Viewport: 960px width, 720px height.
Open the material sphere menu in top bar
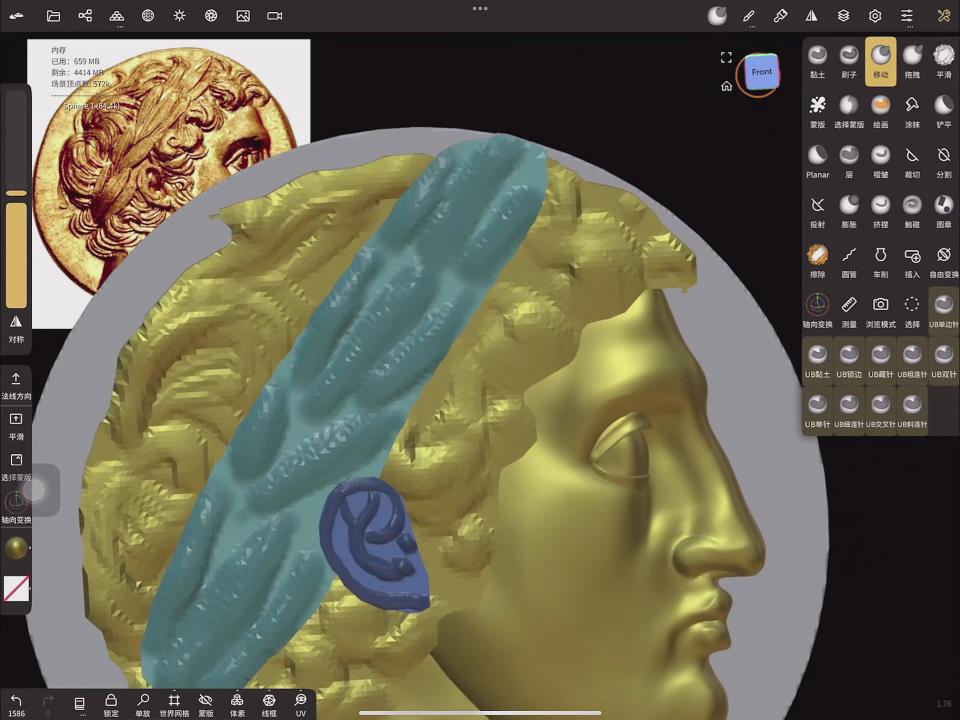click(x=717, y=16)
